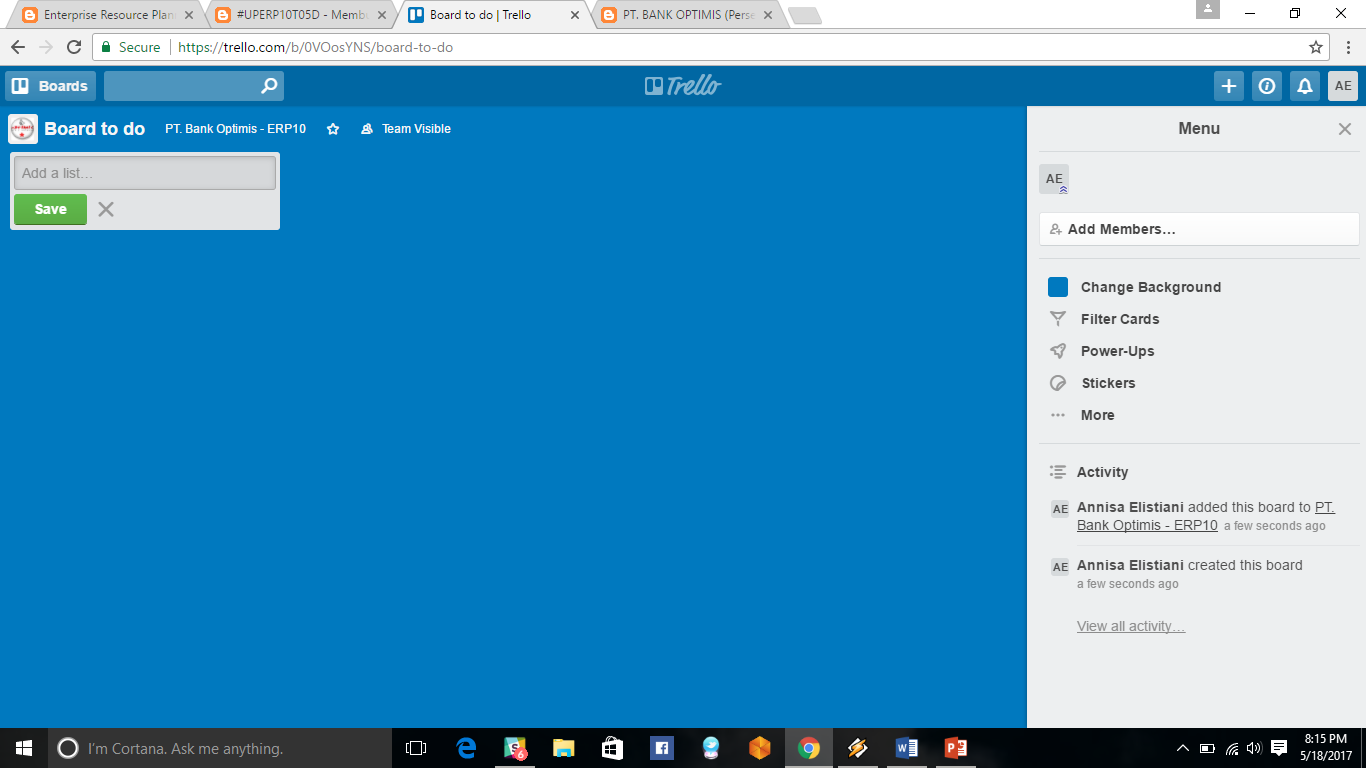Open Word from taskbar
The width and height of the screenshot is (1366, 768).
pyautogui.click(x=906, y=748)
